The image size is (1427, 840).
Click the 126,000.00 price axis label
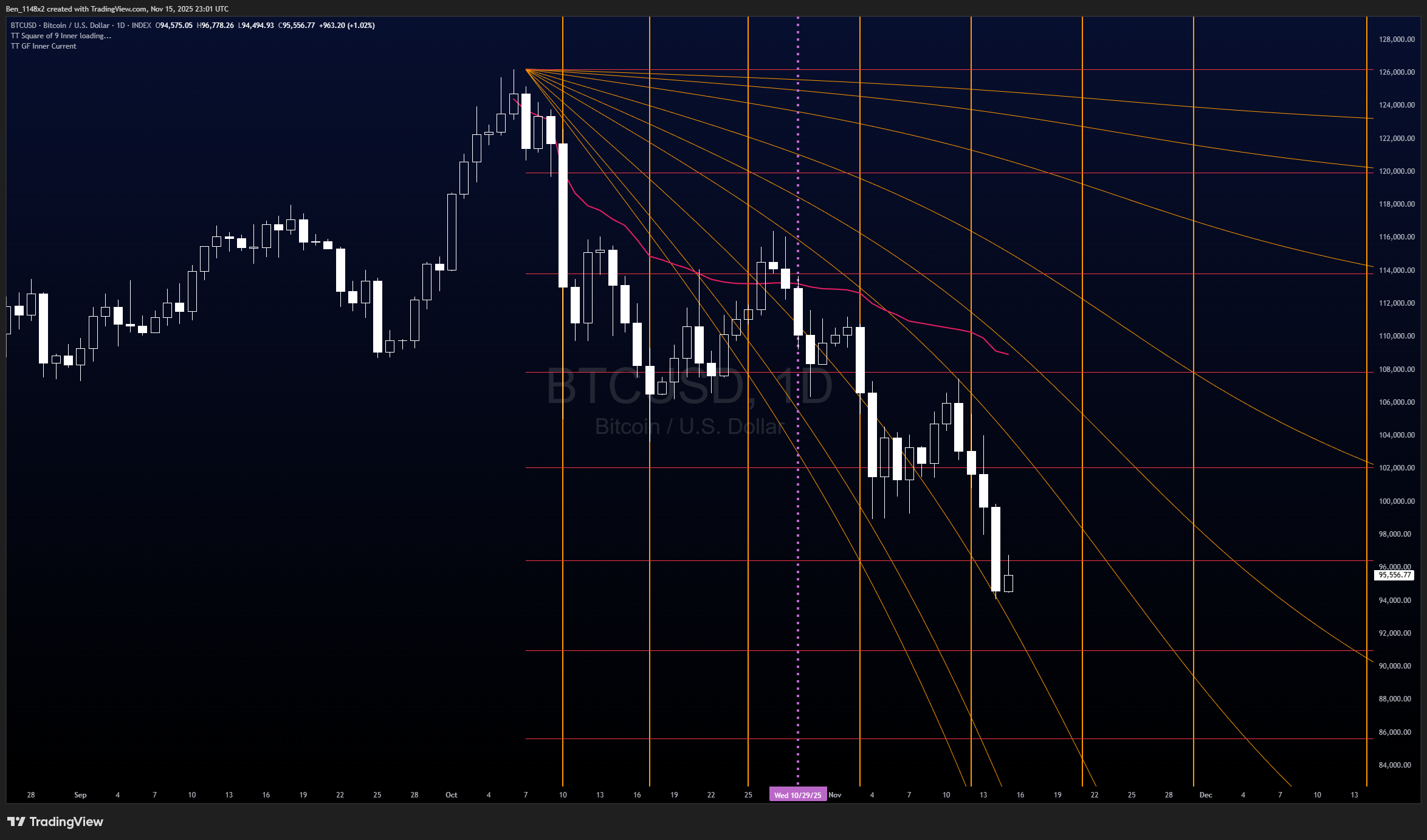point(1396,72)
